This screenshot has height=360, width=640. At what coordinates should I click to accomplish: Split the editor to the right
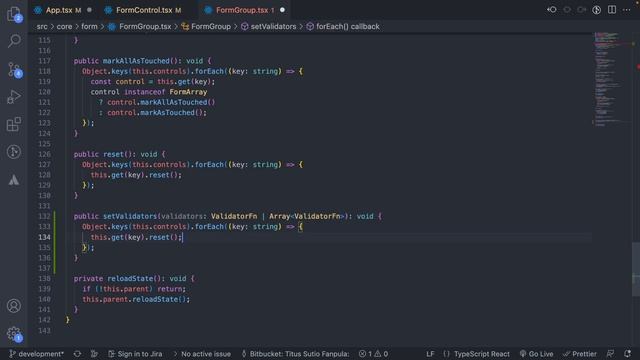611,10
